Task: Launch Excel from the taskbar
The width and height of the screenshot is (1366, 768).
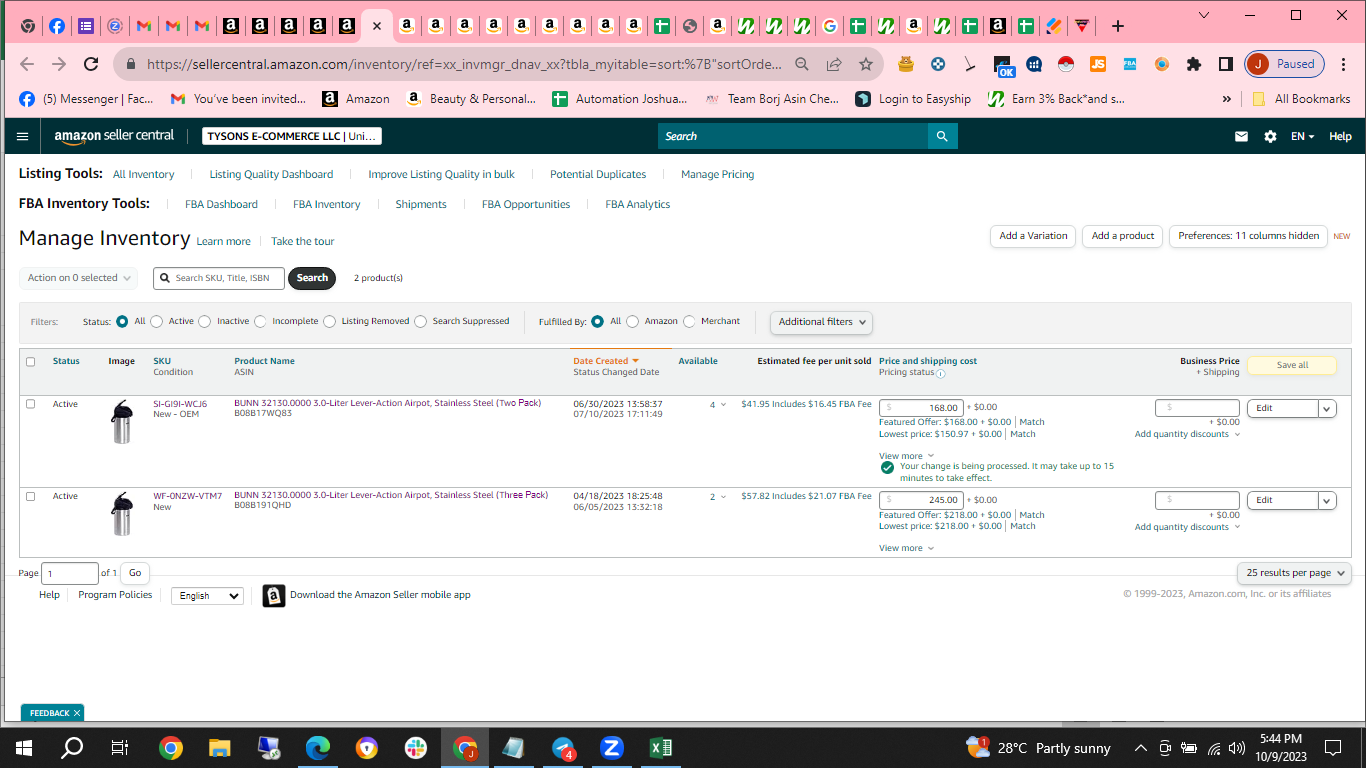Action: click(x=660, y=747)
